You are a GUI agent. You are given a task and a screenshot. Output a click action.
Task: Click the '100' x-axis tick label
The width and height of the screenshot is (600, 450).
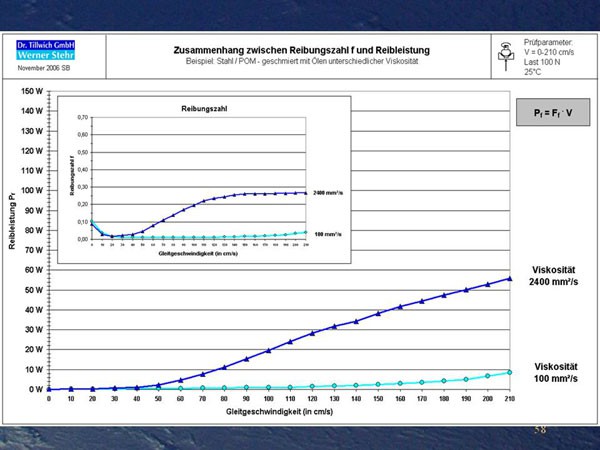pyautogui.click(x=268, y=399)
